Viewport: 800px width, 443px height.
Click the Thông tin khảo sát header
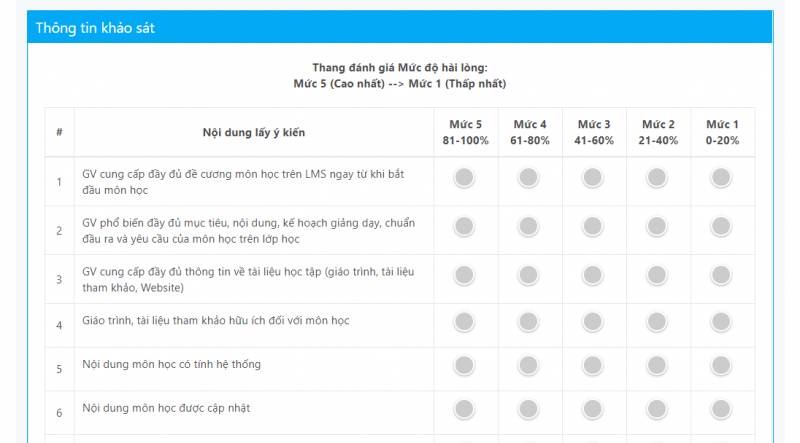pos(95,28)
